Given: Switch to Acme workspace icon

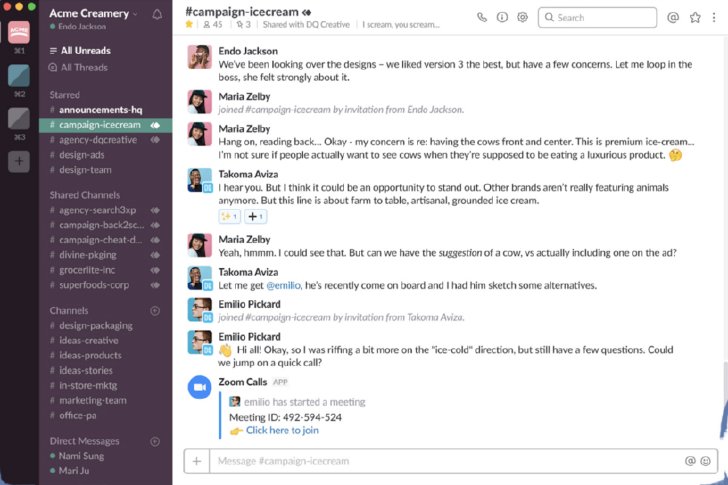Looking at the screenshot, I should [x=19, y=32].
